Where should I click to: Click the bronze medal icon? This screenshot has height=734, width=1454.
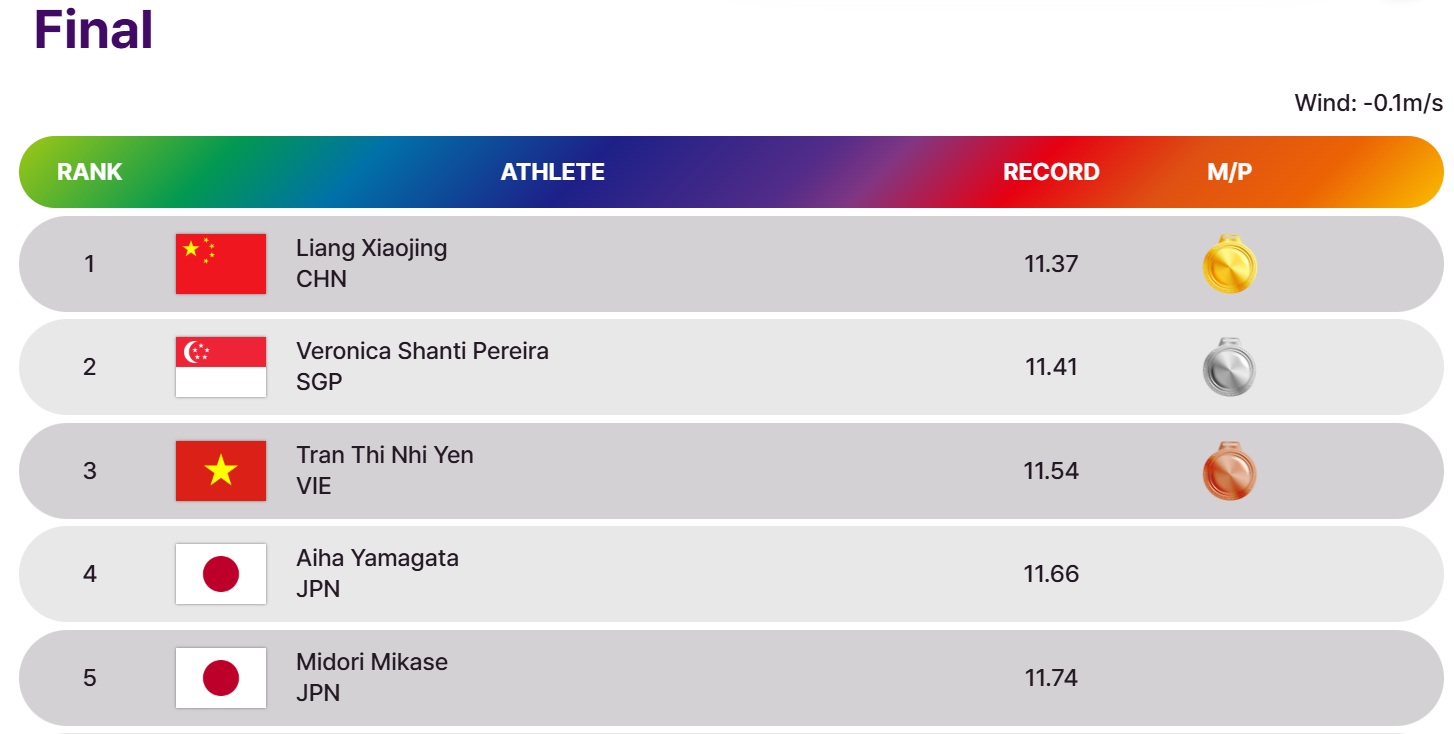pos(1229,471)
